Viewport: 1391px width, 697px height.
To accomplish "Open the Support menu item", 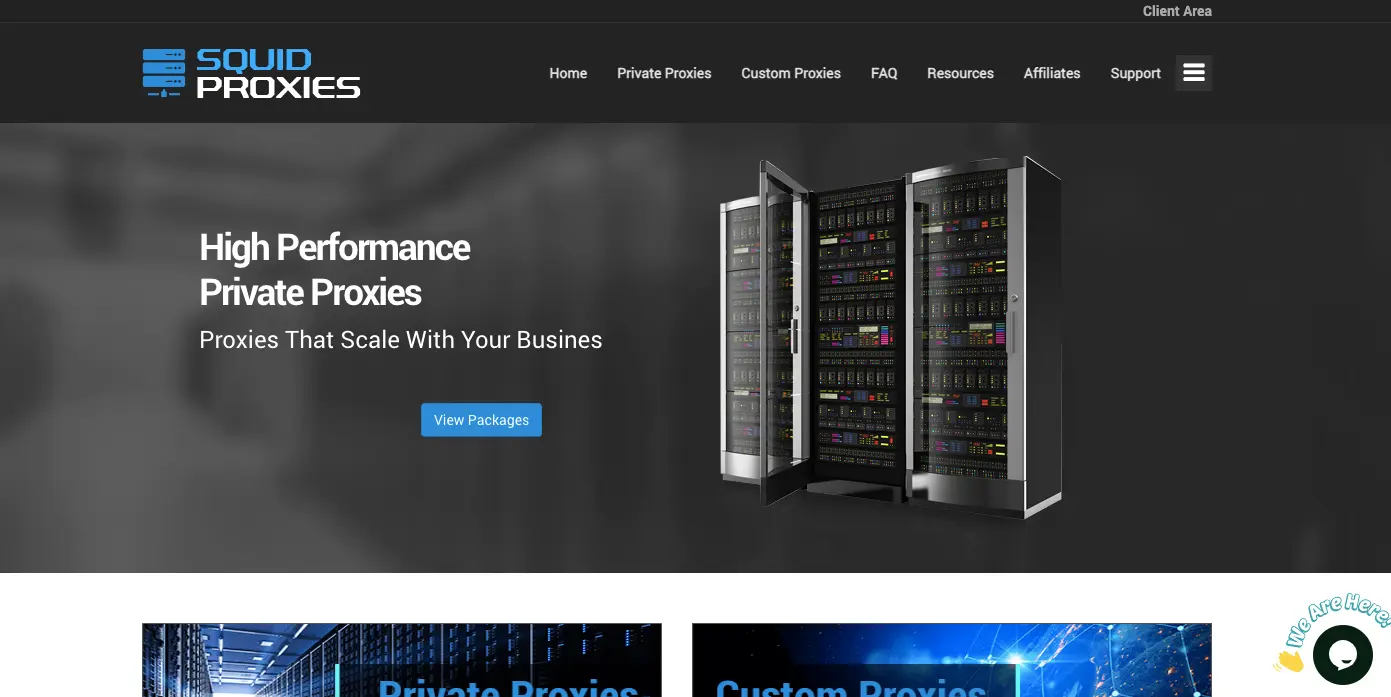I will [x=1135, y=73].
